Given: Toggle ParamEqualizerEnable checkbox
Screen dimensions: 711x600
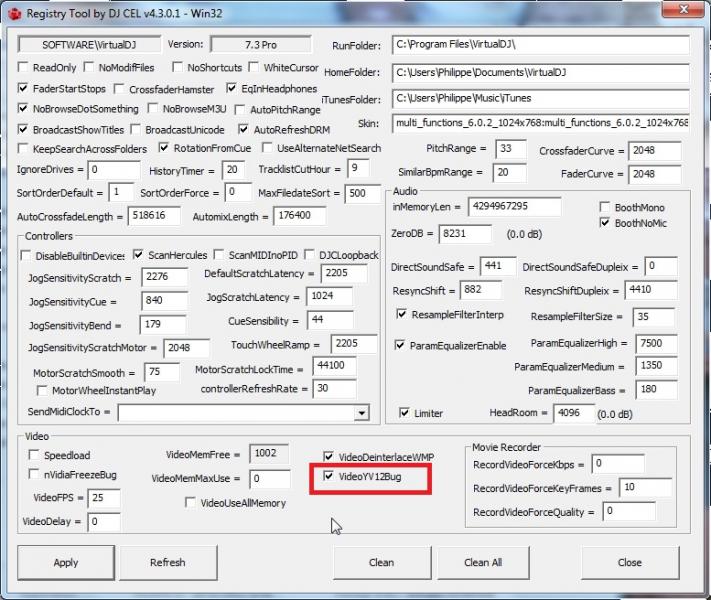Looking at the screenshot, I should click(x=399, y=345).
